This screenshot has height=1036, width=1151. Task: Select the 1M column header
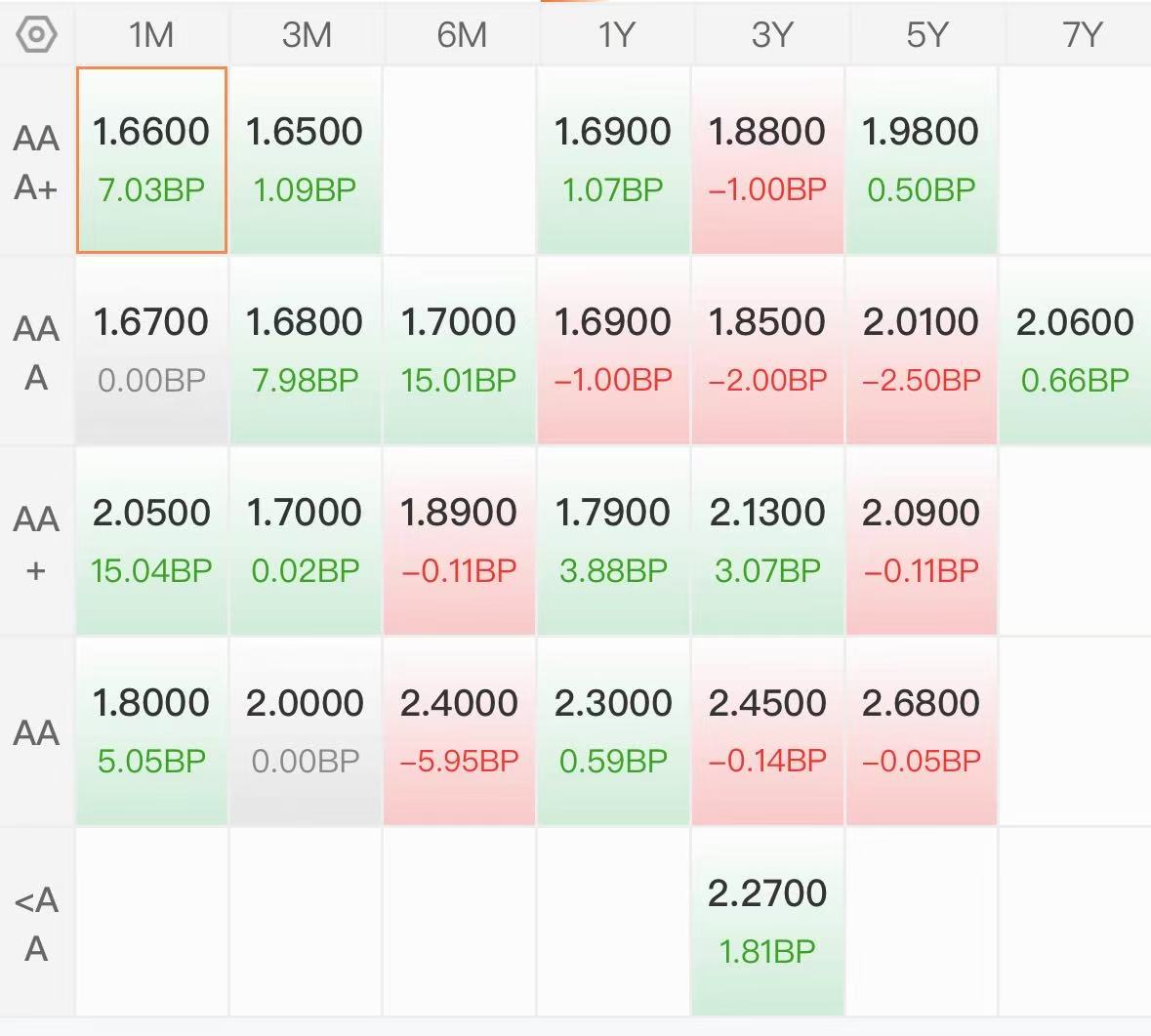[x=151, y=34]
